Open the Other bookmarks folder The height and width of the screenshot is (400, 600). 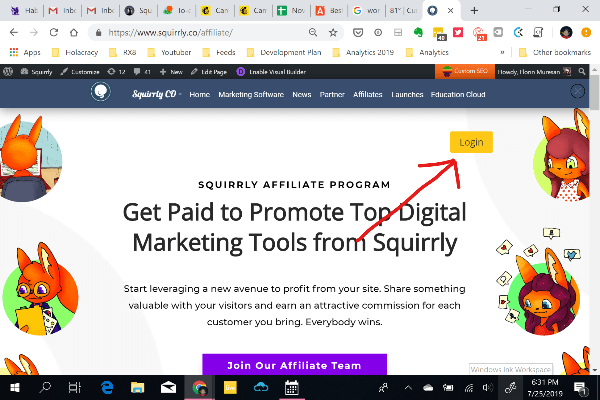554,52
